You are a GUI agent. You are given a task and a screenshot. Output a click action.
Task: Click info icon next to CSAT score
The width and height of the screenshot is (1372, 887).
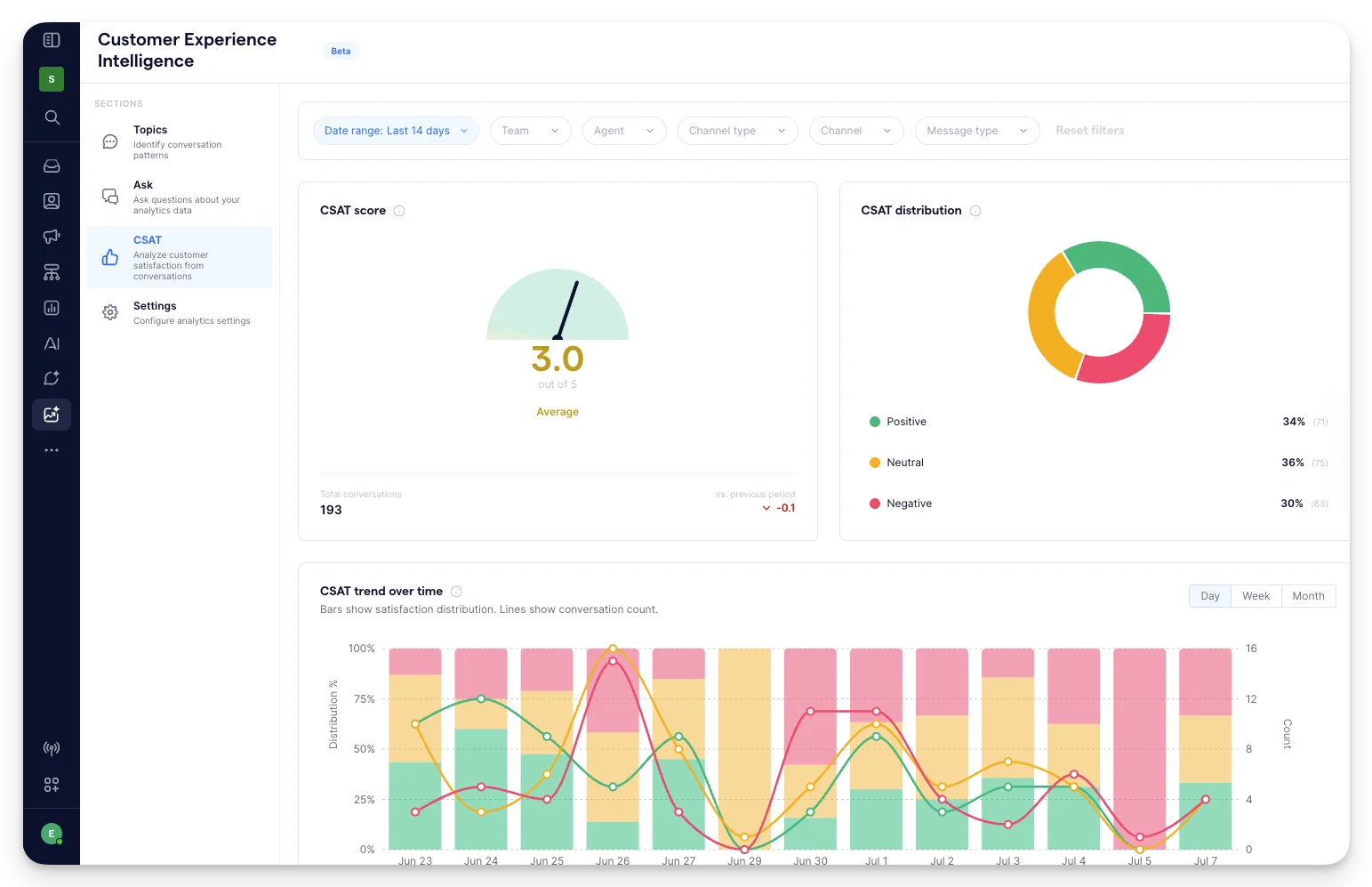[x=399, y=211]
